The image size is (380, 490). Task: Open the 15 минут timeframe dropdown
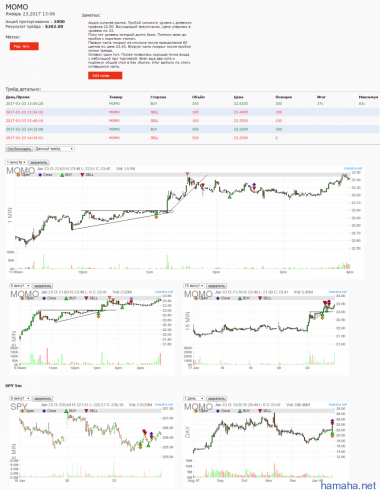tap(194, 286)
